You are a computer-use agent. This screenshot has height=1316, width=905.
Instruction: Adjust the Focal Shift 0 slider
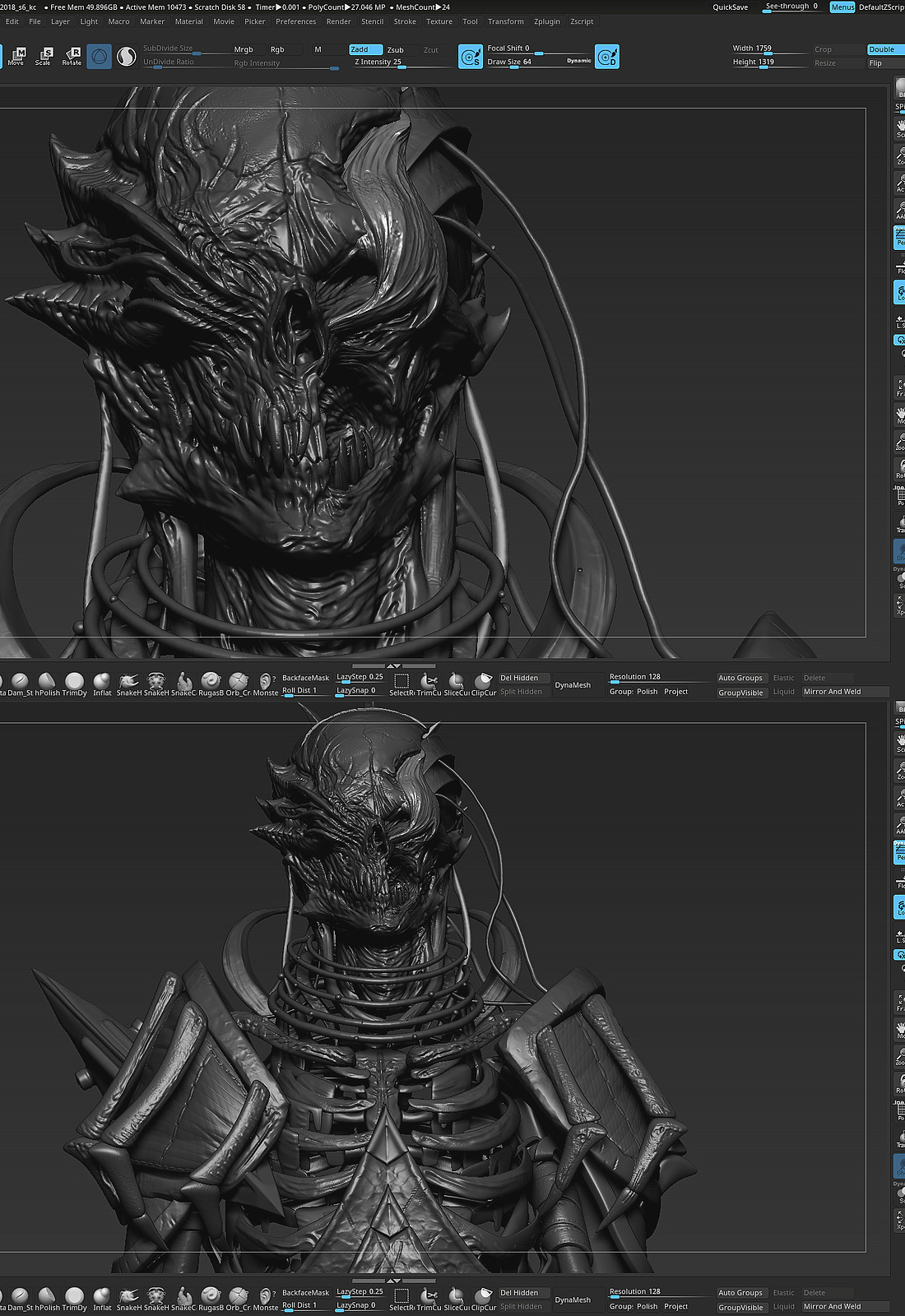(538, 49)
